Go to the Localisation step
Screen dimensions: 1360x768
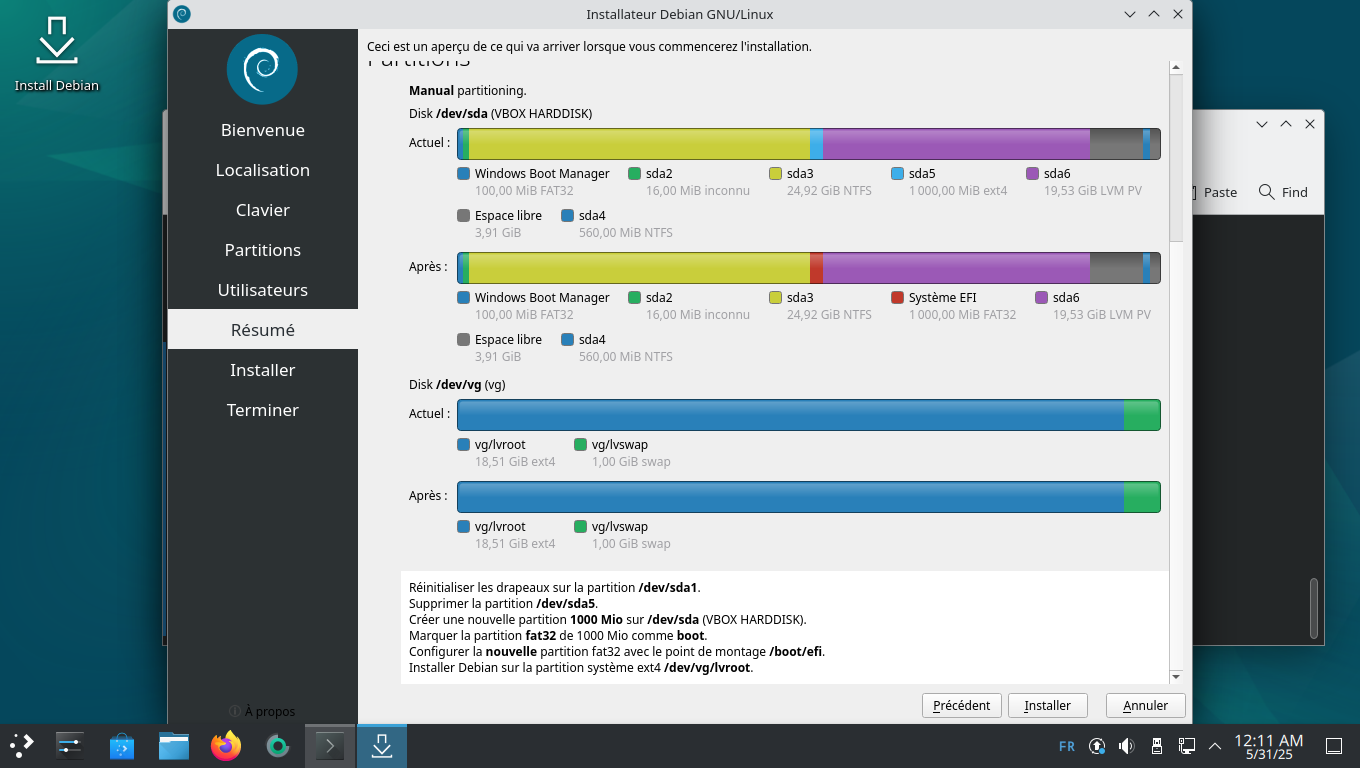(263, 170)
